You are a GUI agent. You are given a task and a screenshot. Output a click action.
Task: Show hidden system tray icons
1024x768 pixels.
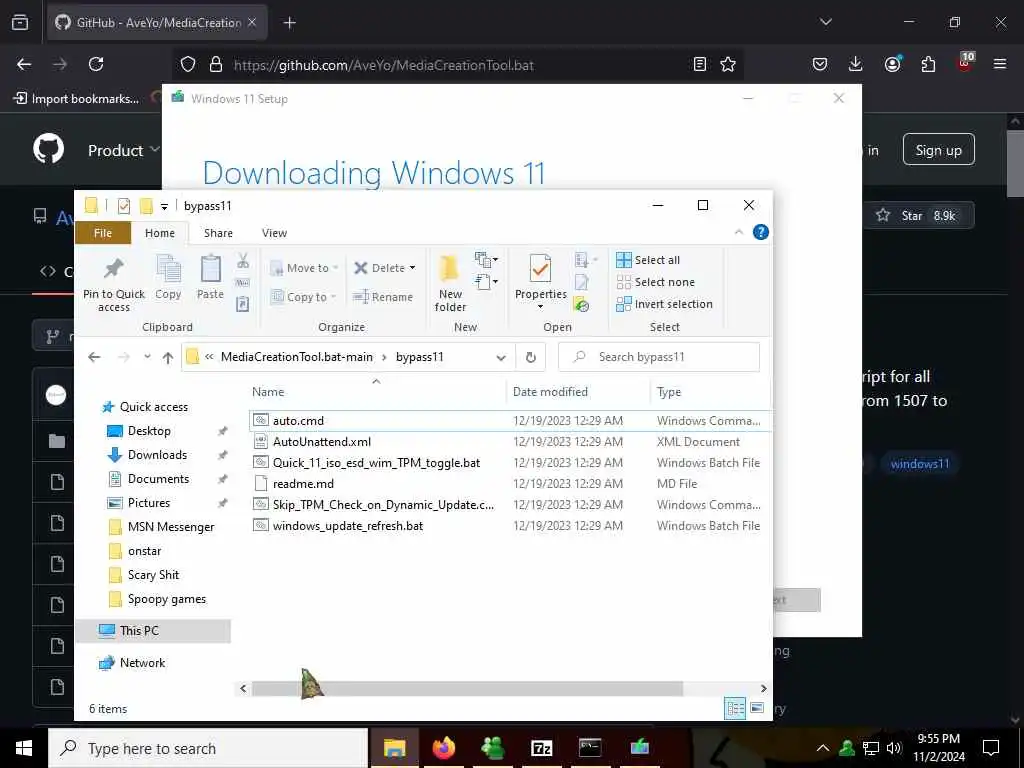823,748
